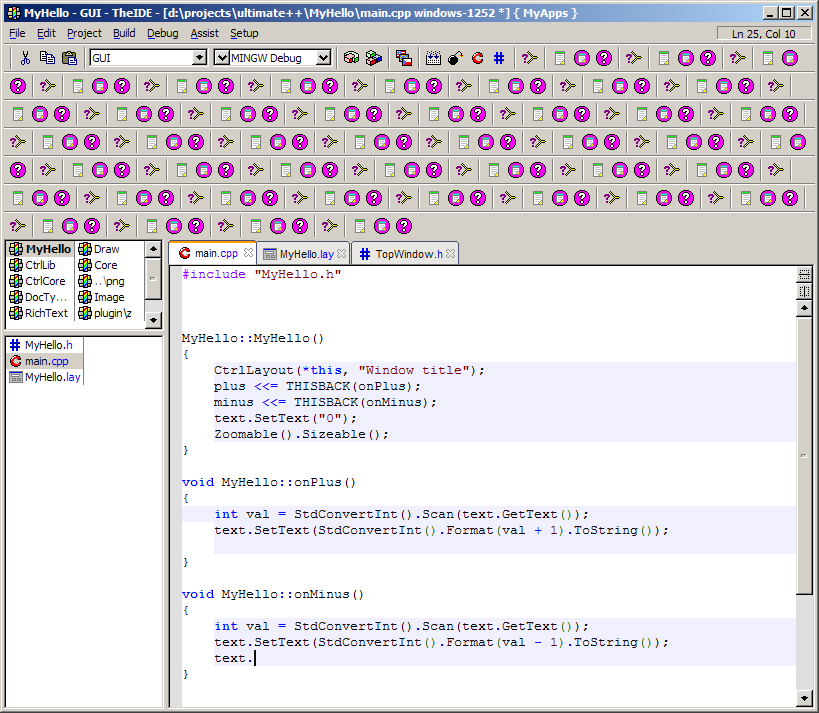
Task: Click the bomb icon in the toolbar
Action: point(455,58)
